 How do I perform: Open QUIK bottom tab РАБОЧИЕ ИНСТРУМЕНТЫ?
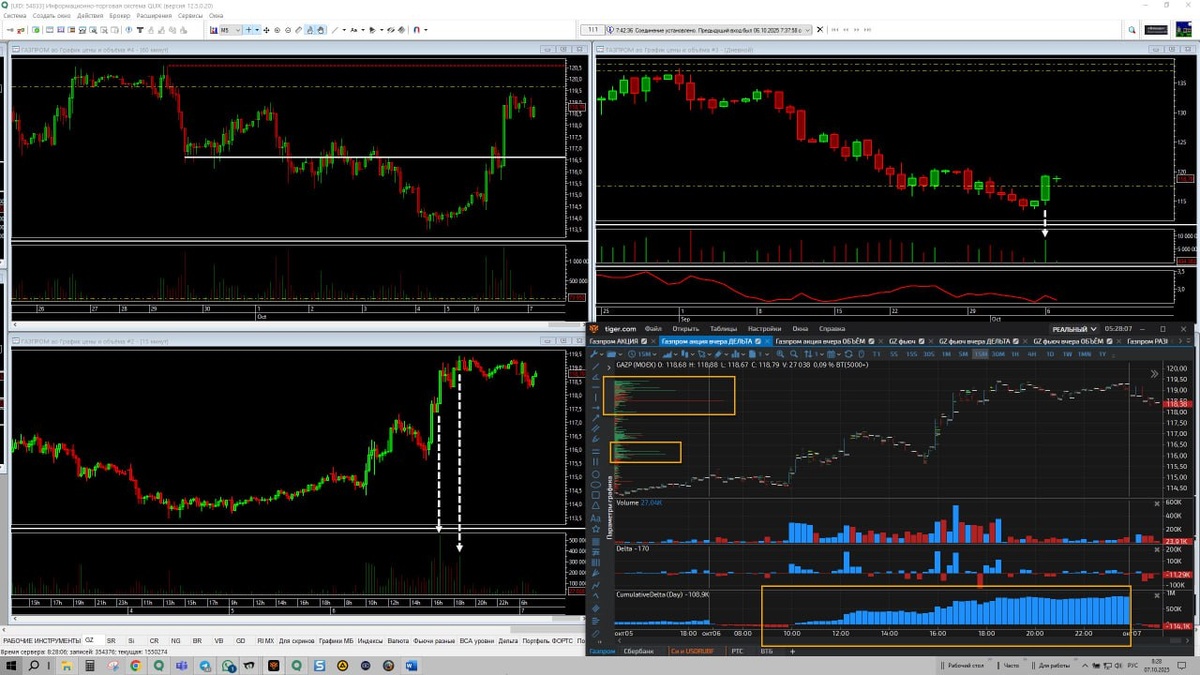pyautogui.click(x=41, y=640)
